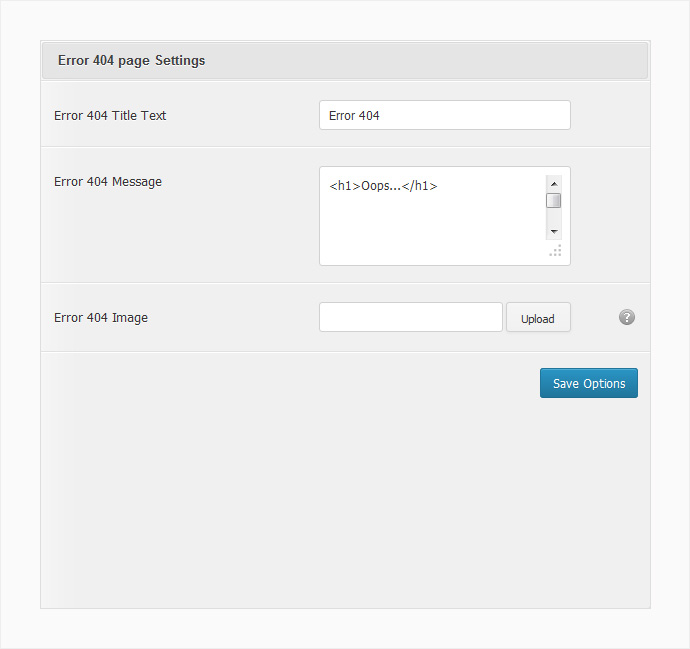Click the Error 404 Message label
Screen dimensions: 690x649
point(108,182)
